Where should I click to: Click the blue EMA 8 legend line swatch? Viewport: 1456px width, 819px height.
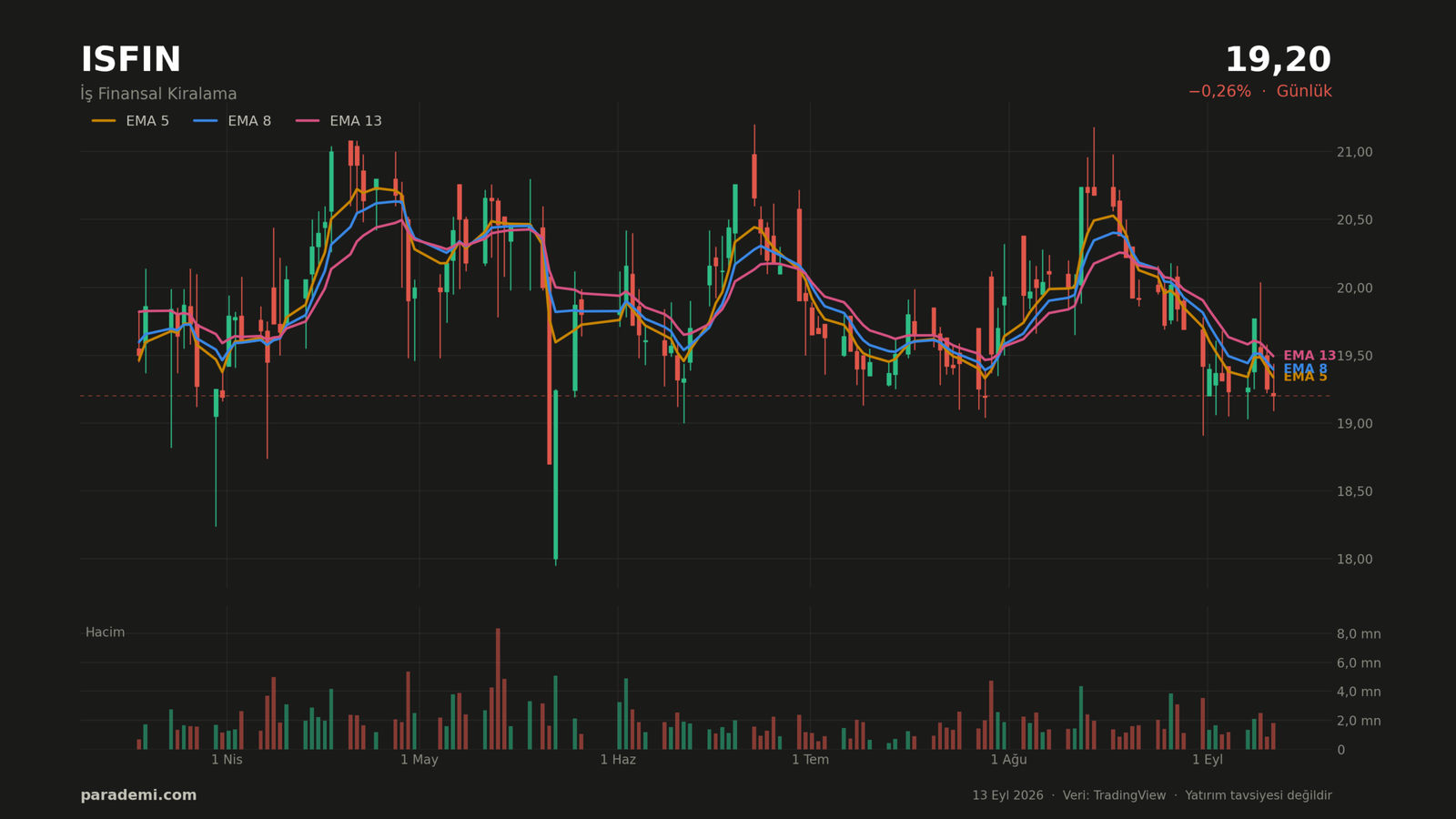point(206,121)
